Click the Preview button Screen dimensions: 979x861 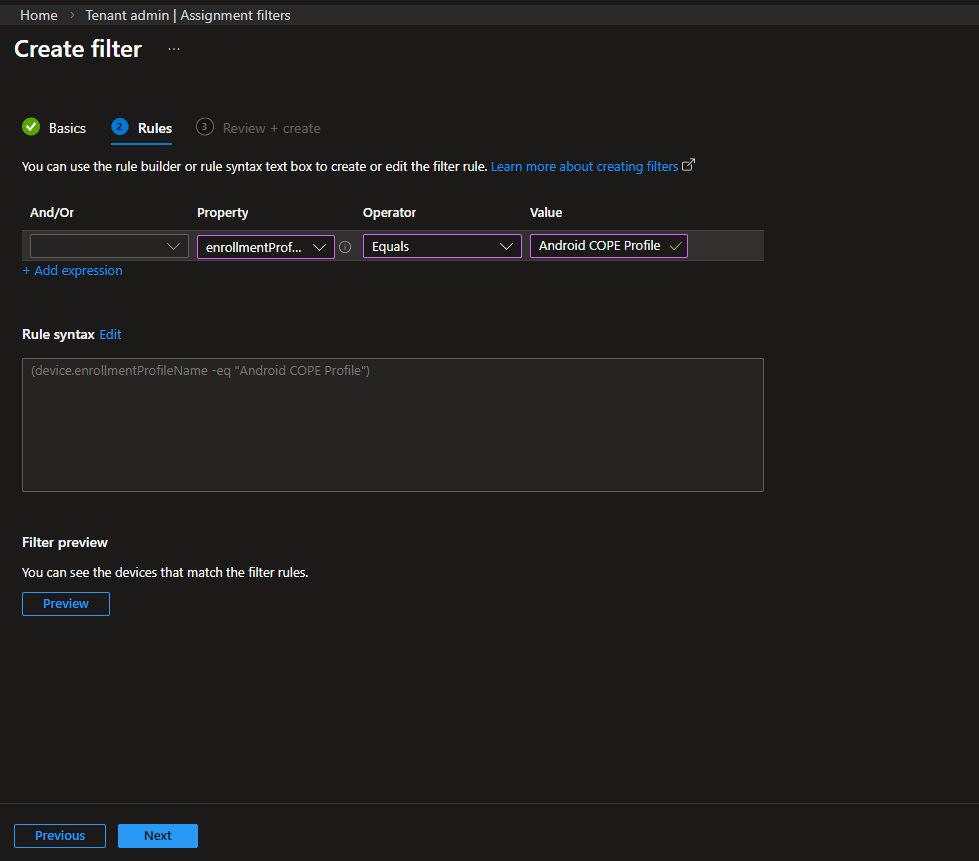tap(66, 604)
